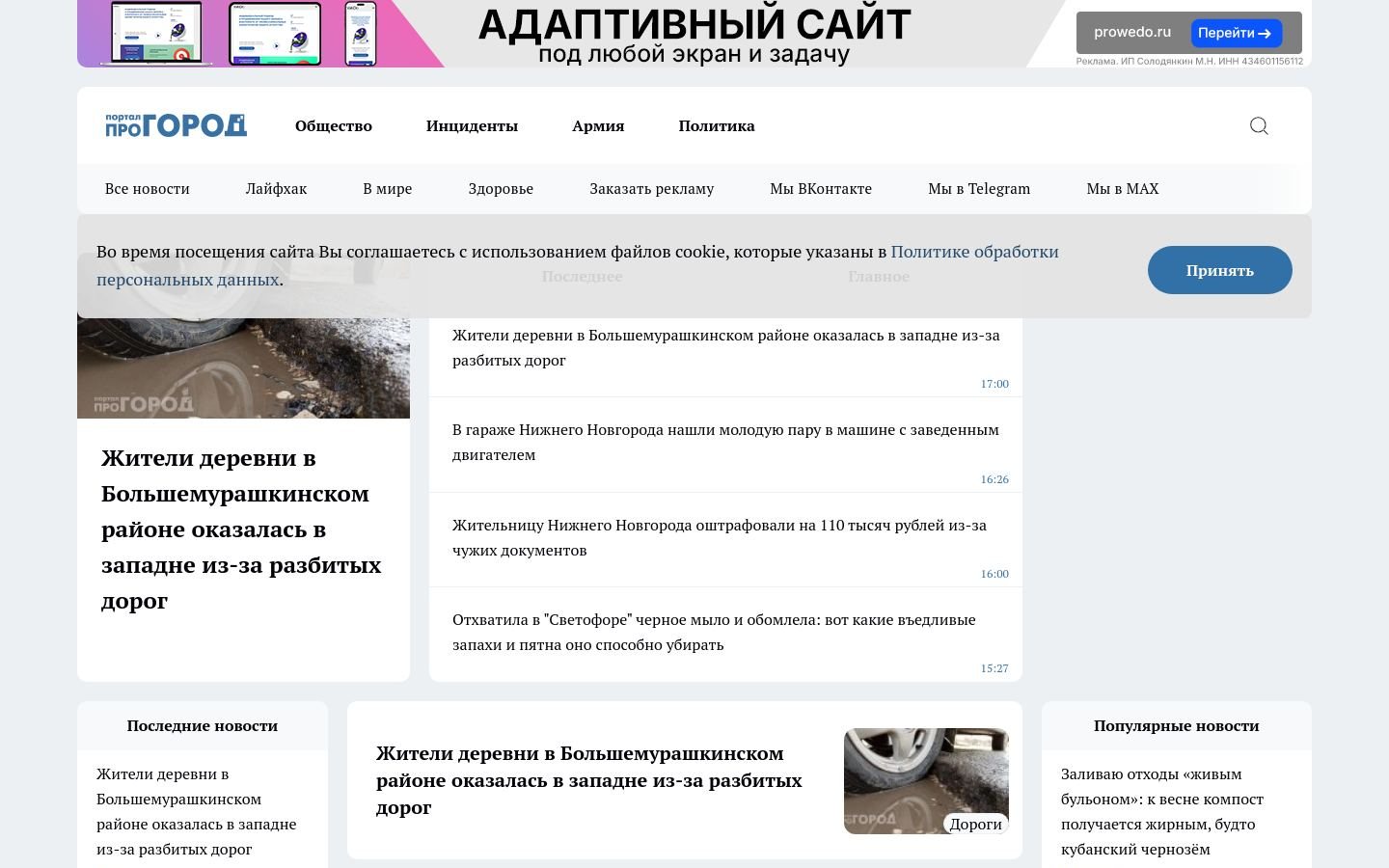Open the site search magnifier icon
This screenshot has width=1389, height=868.
tap(1259, 125)
